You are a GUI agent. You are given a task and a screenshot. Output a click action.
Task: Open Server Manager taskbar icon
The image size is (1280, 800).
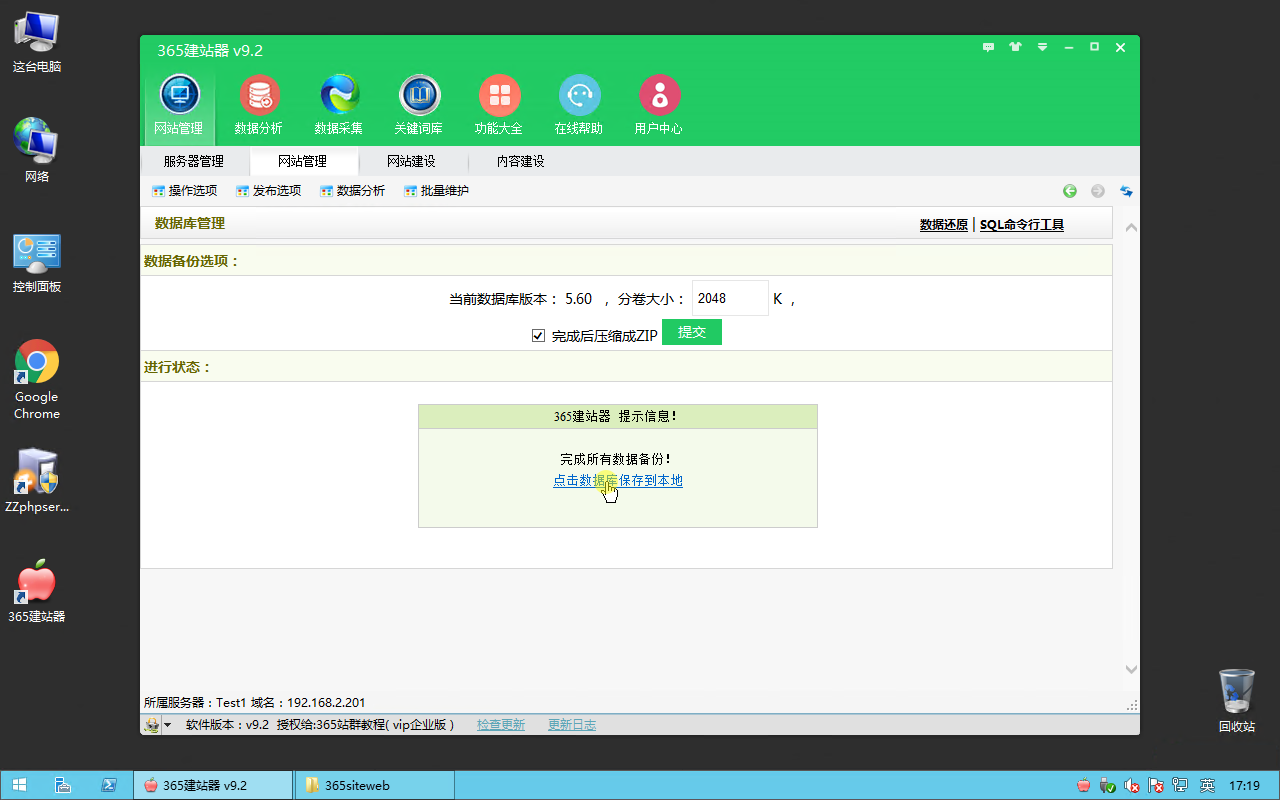click(62, 785)
